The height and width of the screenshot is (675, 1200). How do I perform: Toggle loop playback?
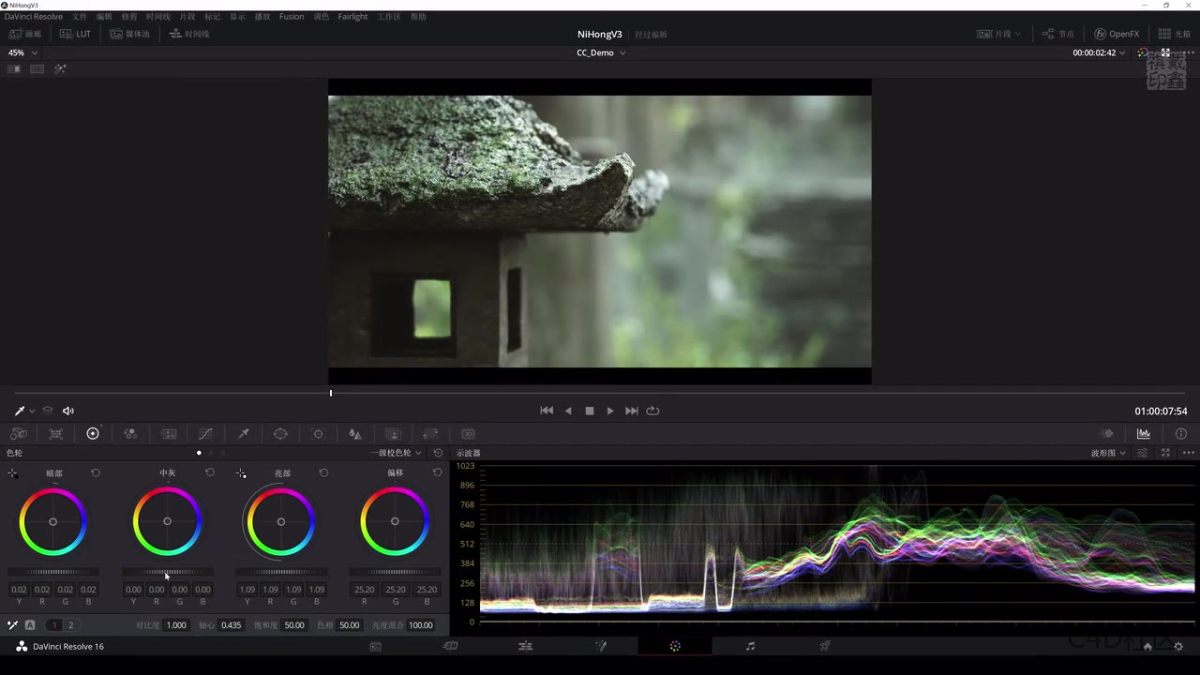[653, 411]
